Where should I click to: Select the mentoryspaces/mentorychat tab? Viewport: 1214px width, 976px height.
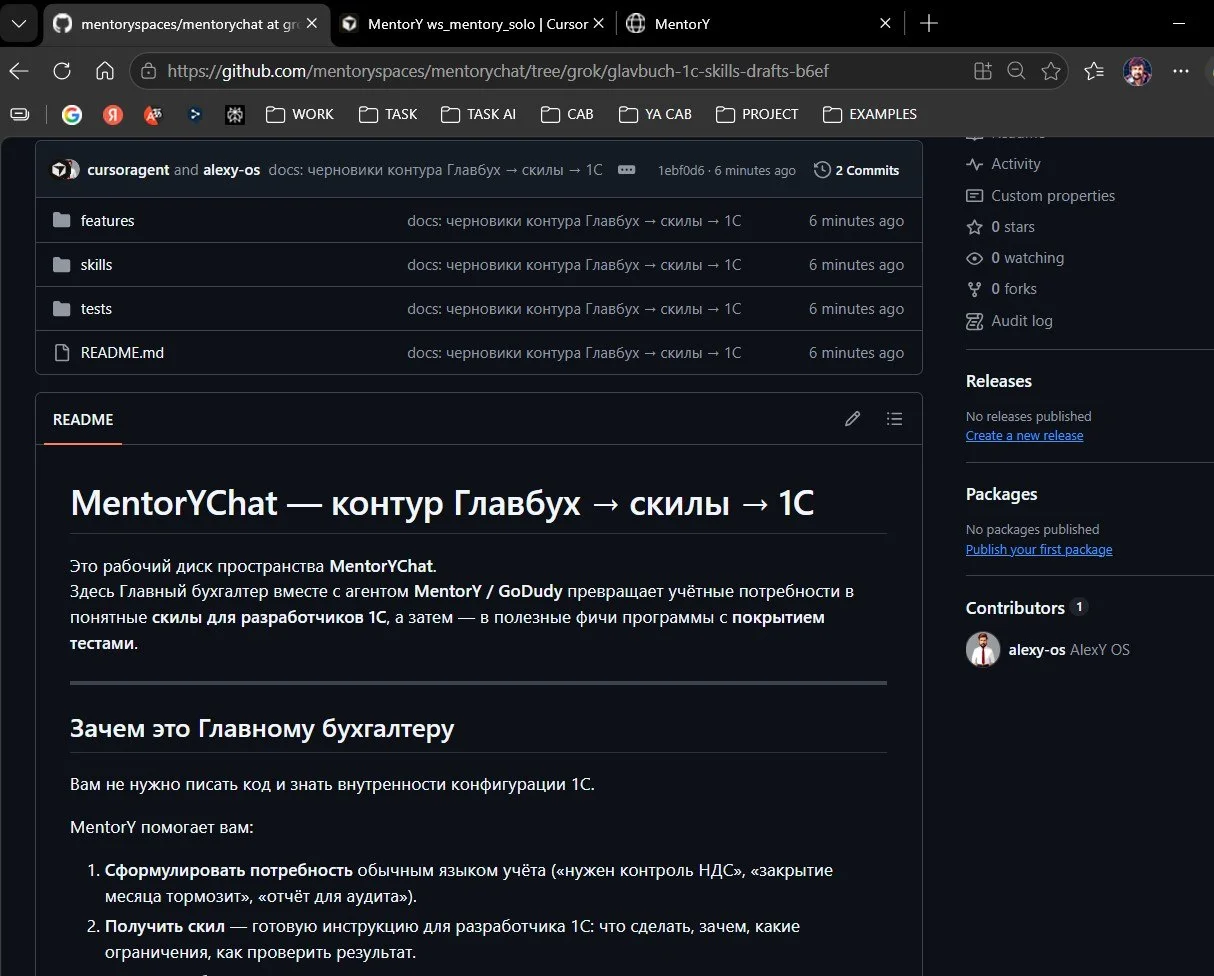click(x=185, y=24)
